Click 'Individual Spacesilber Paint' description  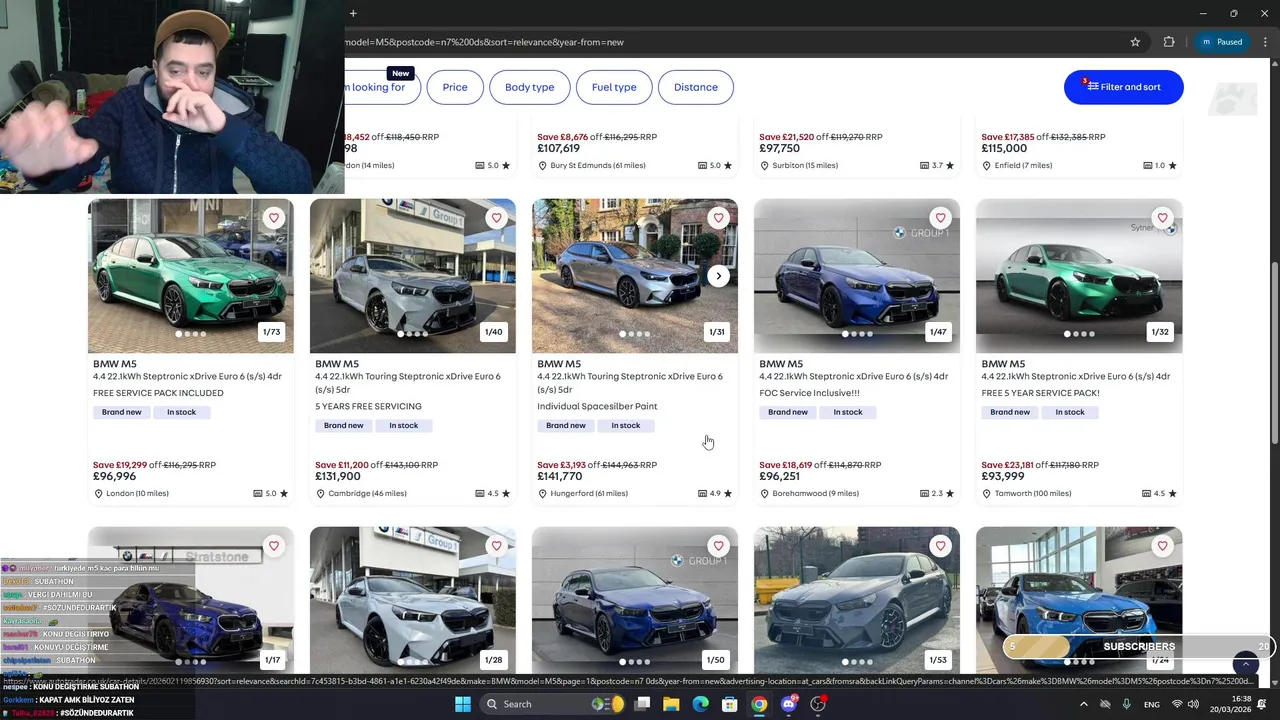(597, 406)
